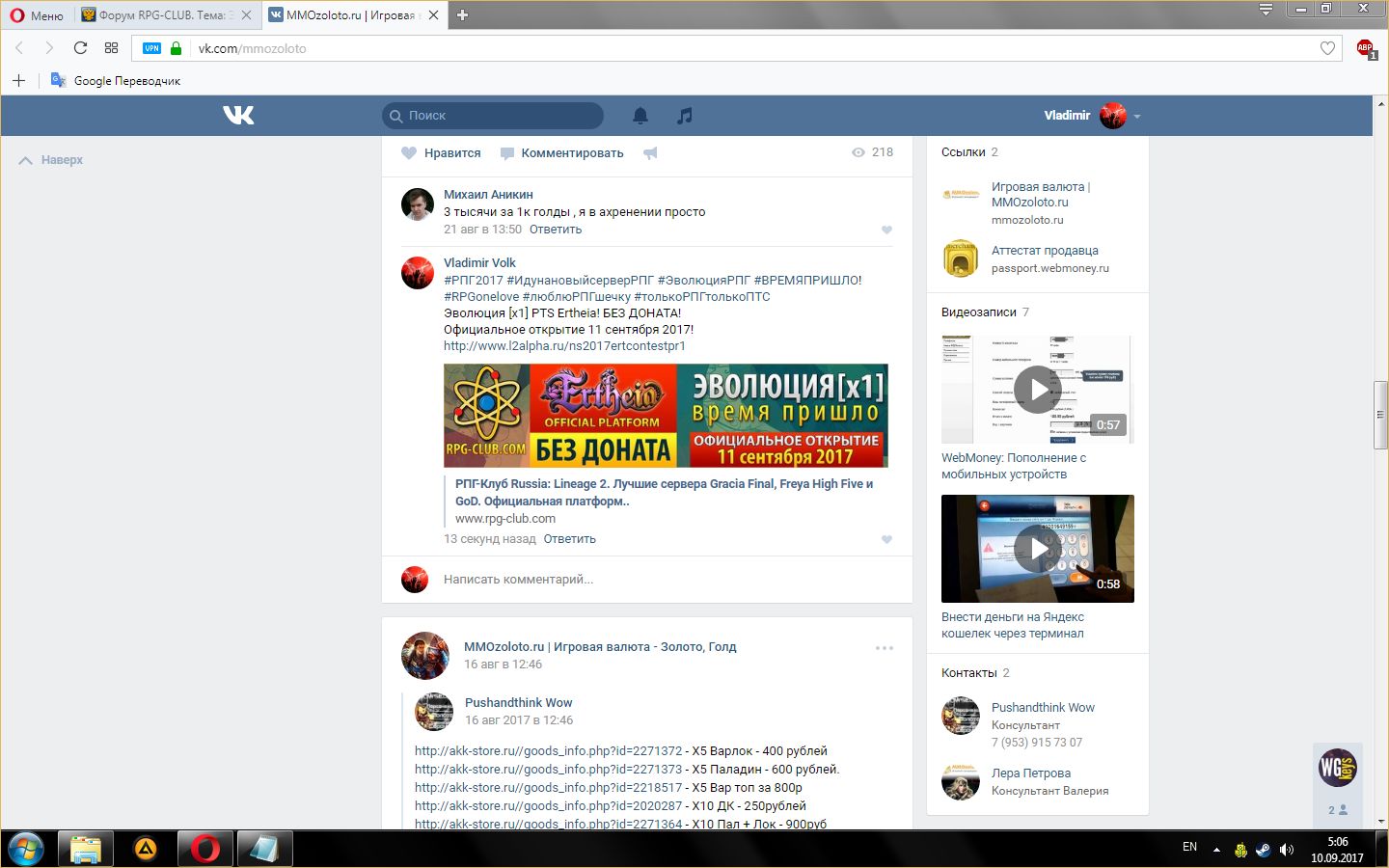Viewport: 1389px width, 868px height.
Task: Add a bookmark with the plus button
Action: (18, 80)
